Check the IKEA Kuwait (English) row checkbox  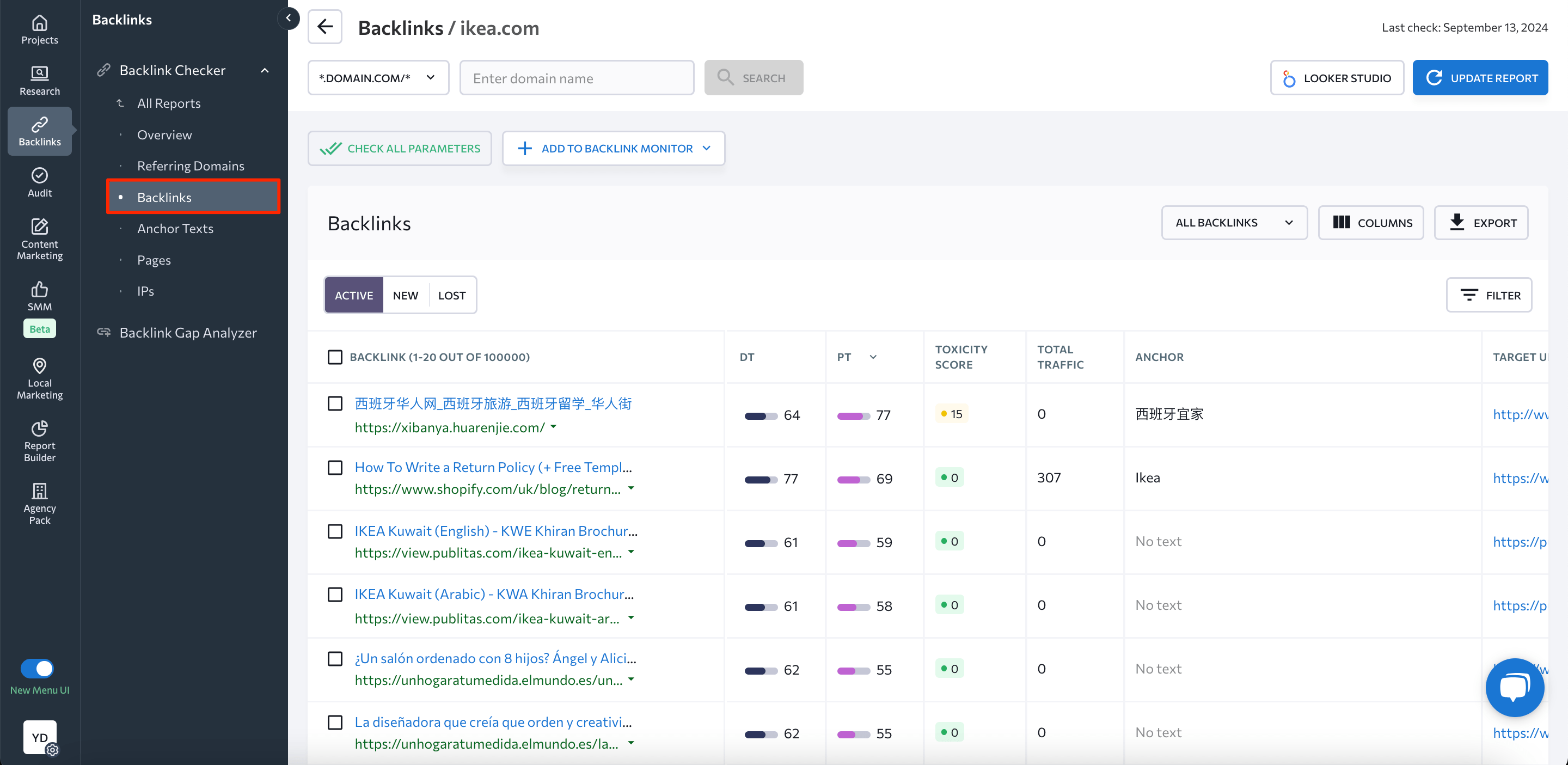[x=335, y=531]
